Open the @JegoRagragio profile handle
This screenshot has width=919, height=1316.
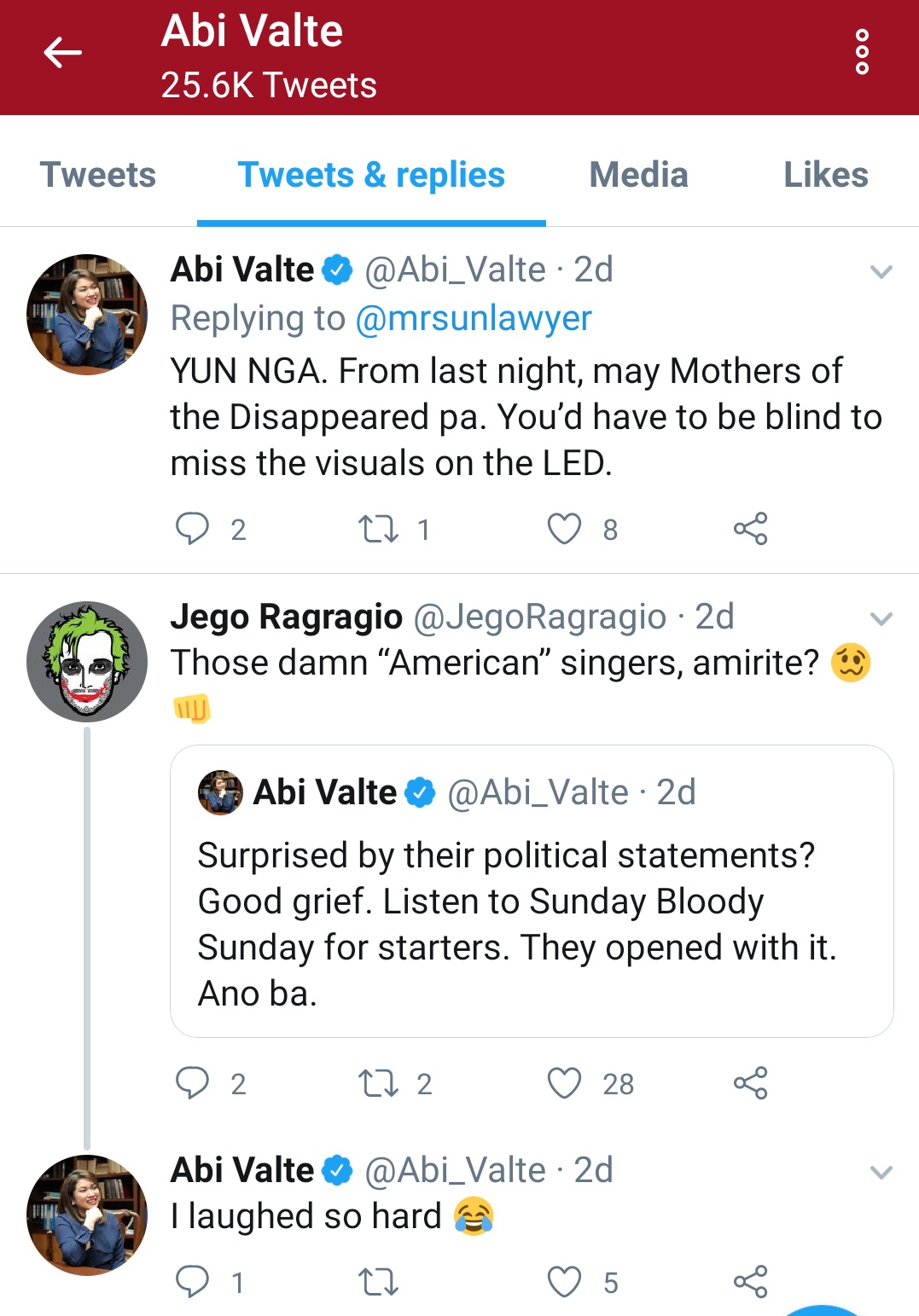coord(539,617)
